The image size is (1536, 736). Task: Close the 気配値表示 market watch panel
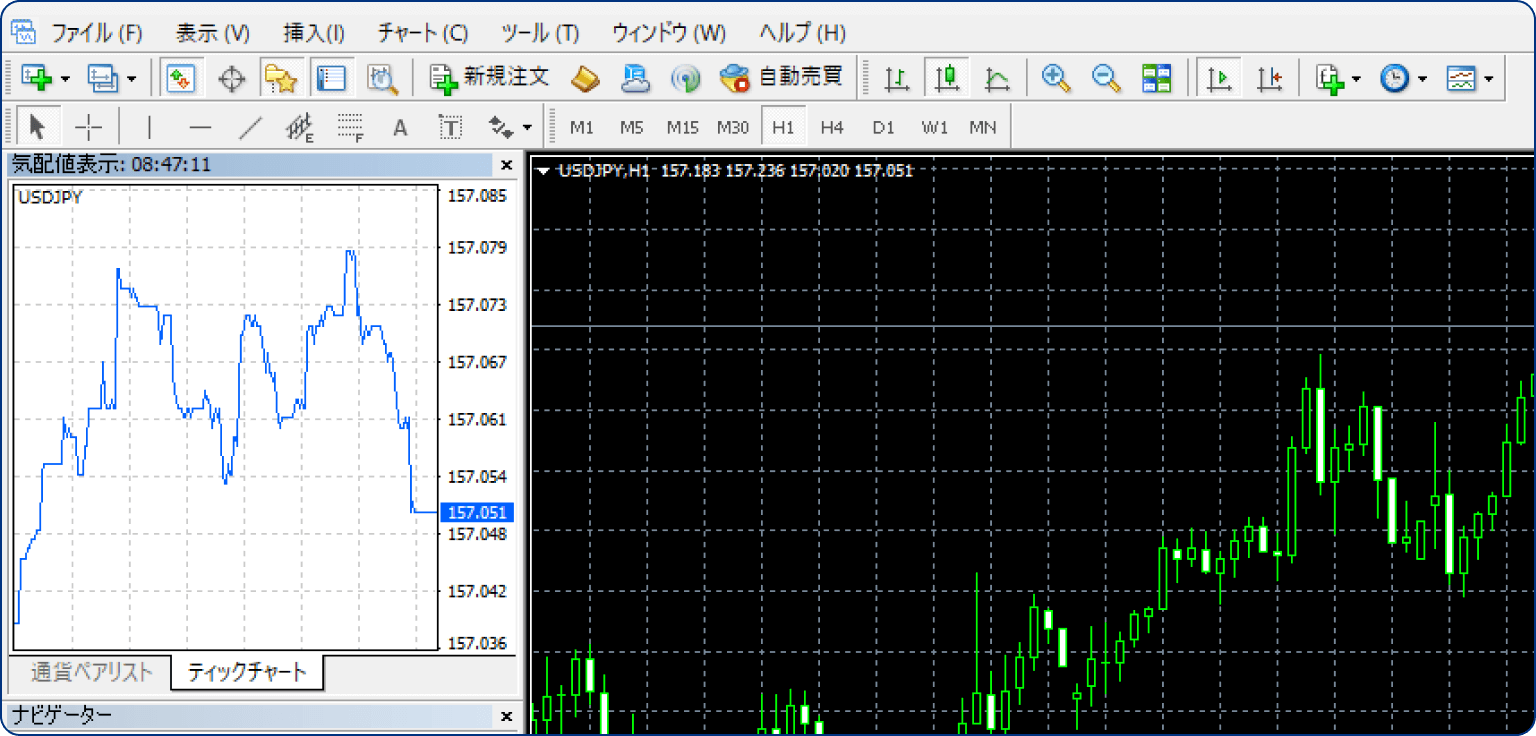point(506,165)
